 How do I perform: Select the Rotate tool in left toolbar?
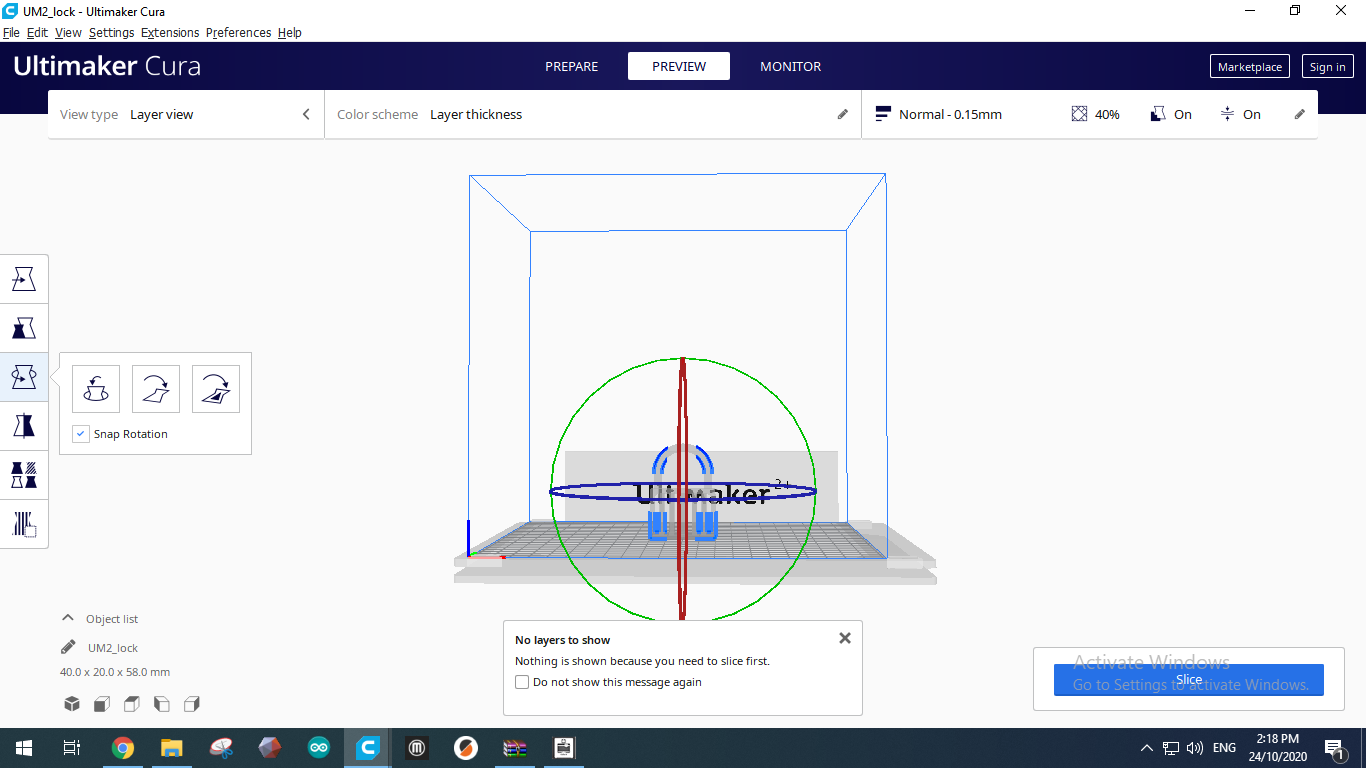pos(24,377)
